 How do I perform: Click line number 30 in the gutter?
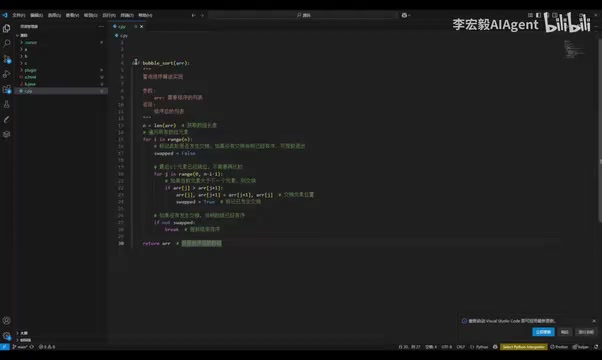pyautogui.click(x=121, y=243)
